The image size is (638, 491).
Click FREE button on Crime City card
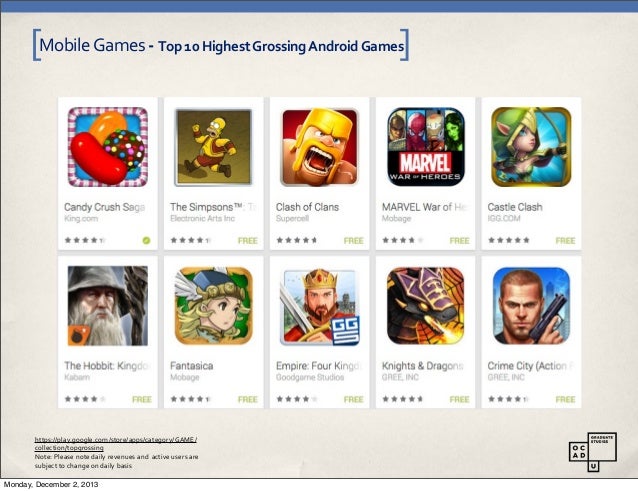[565, 399]
